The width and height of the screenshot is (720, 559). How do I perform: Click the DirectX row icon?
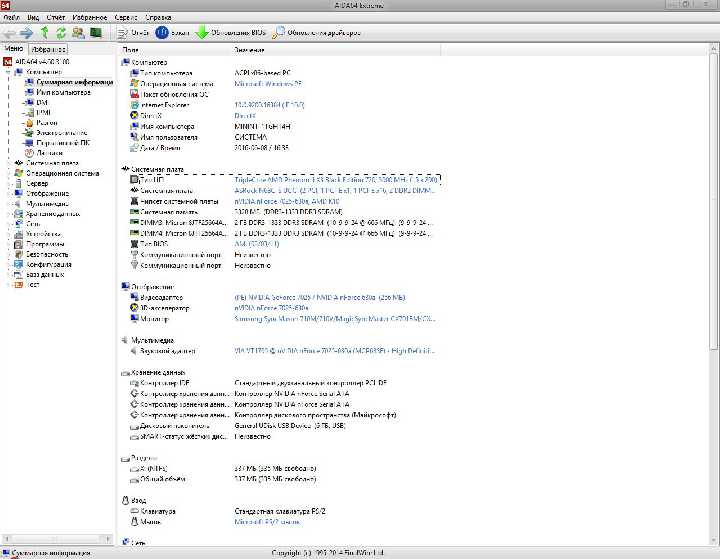pos(134,116)
